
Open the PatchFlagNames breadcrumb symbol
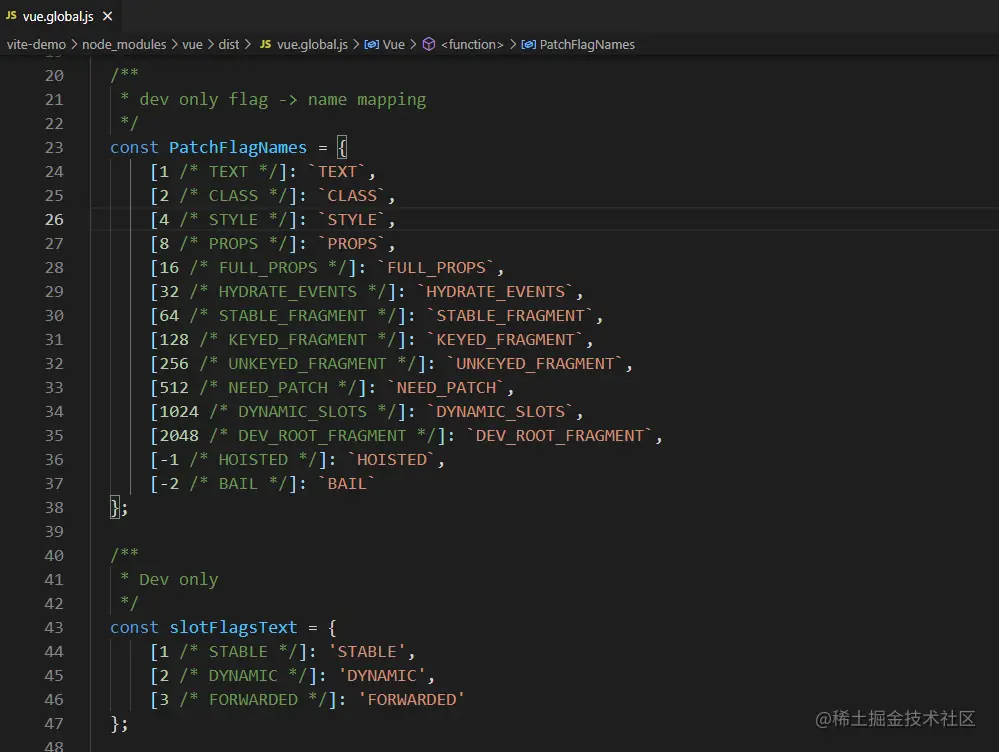[587, 44]
